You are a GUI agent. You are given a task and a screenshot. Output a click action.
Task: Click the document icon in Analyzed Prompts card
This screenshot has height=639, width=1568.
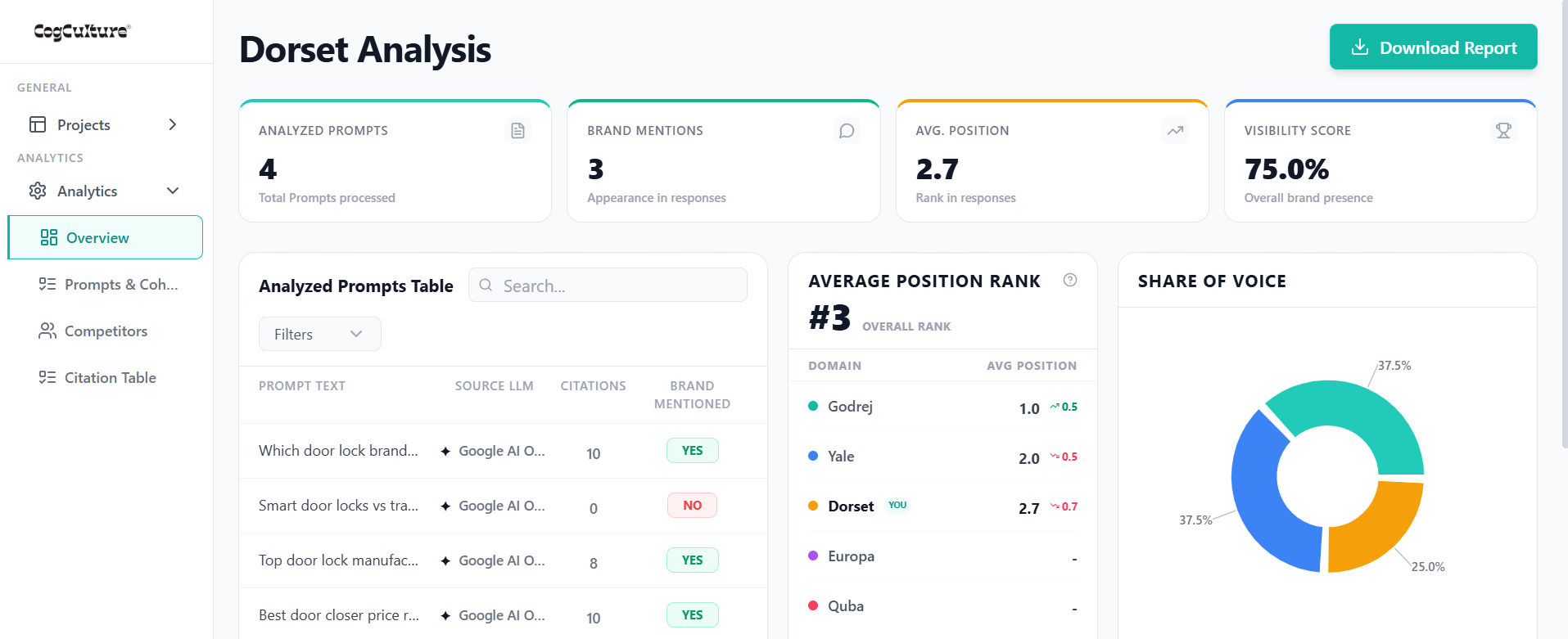(x=517, y=131)
